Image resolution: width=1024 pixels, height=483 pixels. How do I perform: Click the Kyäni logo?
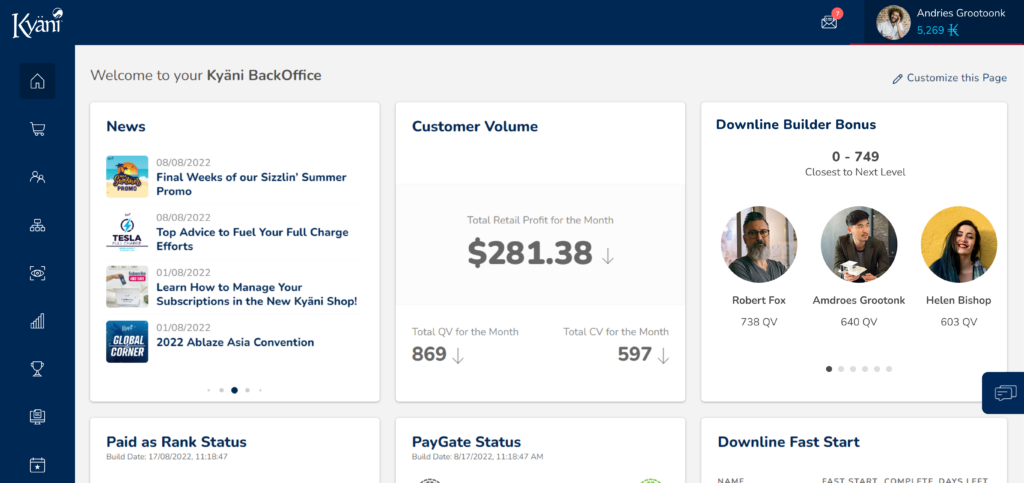tap(37, 23)
